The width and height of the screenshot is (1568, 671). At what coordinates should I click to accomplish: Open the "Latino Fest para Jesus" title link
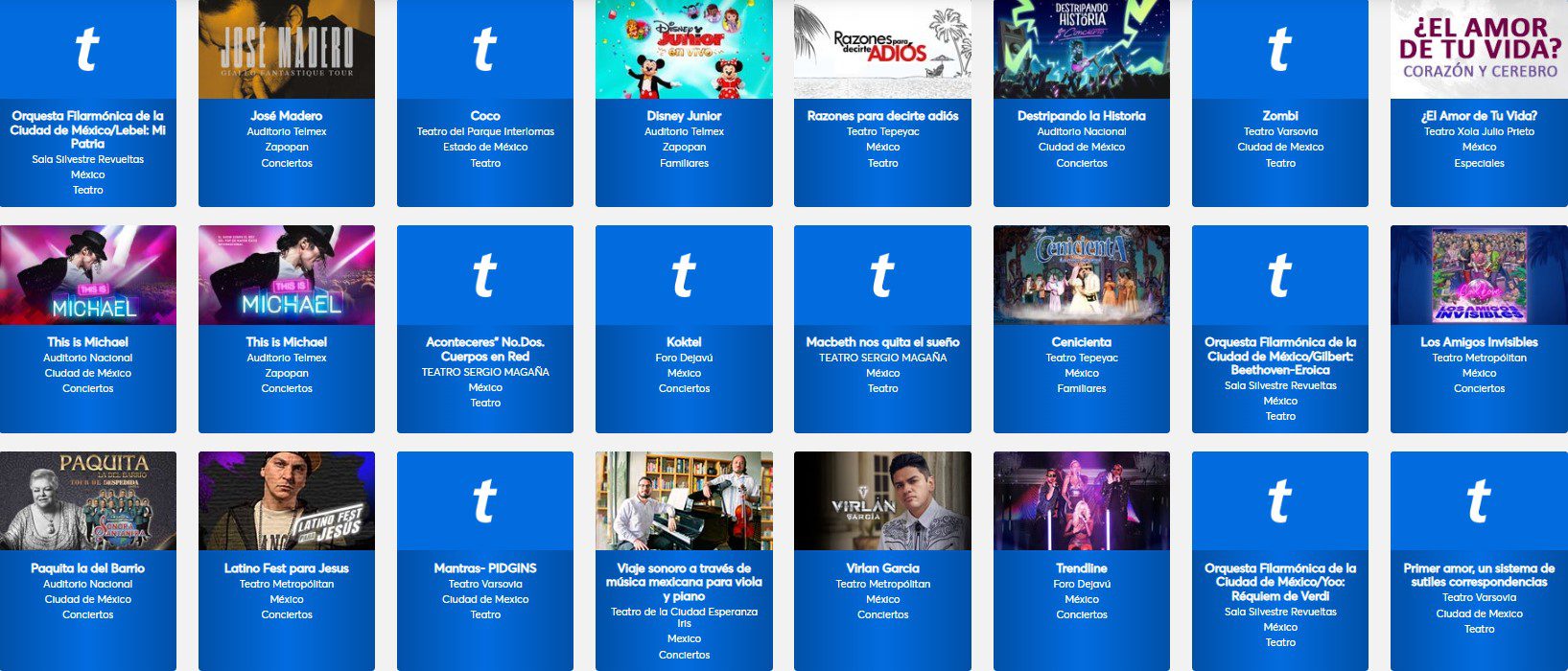pyautogui.click(x=287, y=568)
